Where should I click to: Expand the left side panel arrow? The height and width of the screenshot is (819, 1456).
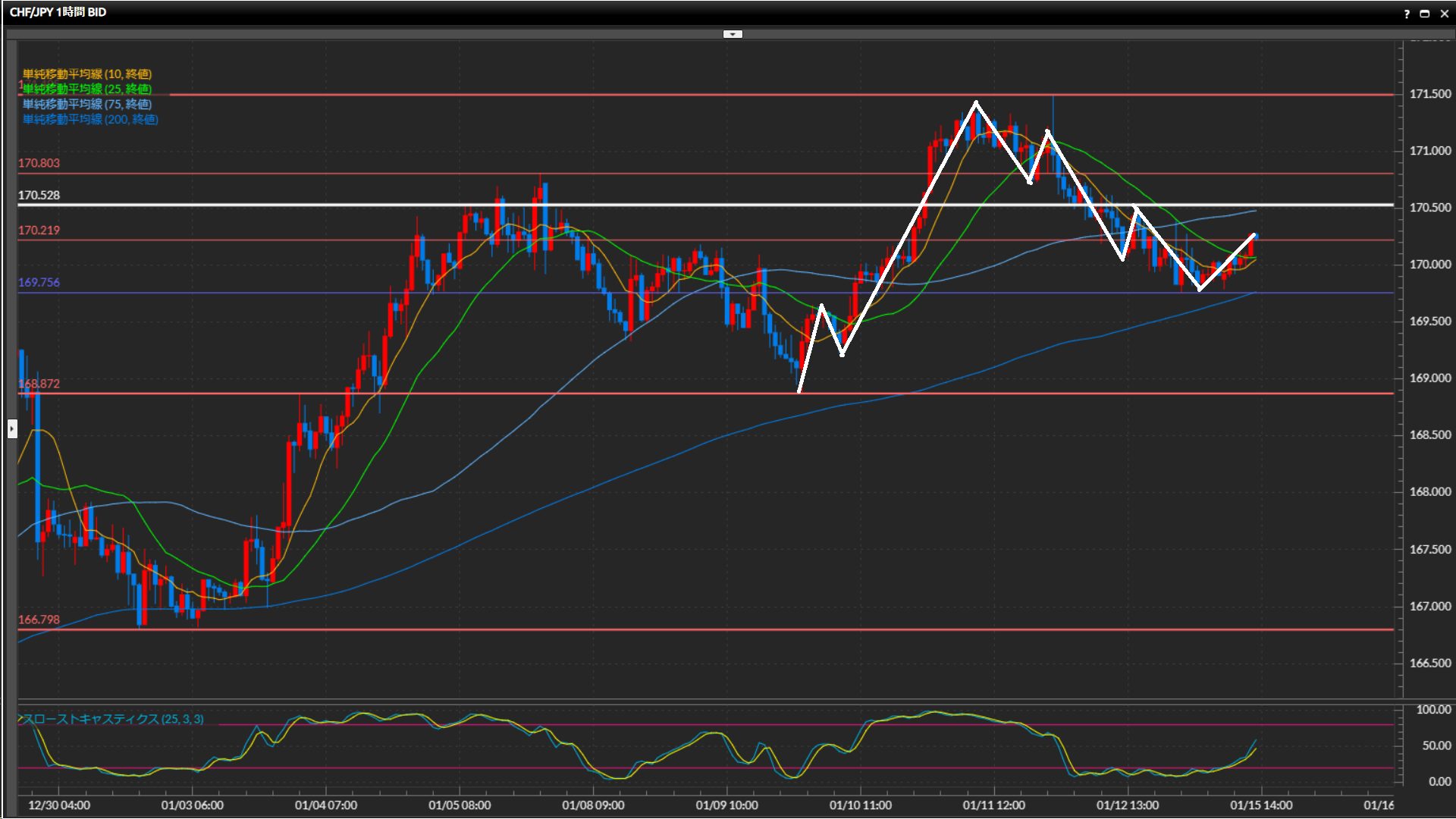point(12,429)
